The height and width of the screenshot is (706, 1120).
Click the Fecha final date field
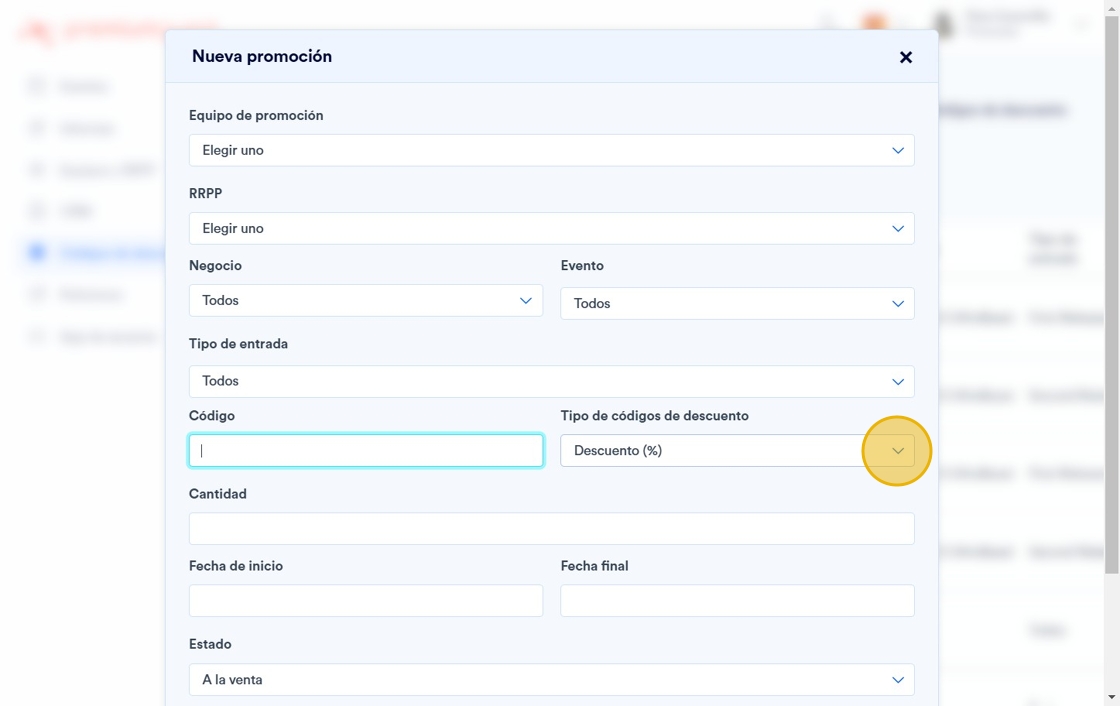click(x=737, y=601)
